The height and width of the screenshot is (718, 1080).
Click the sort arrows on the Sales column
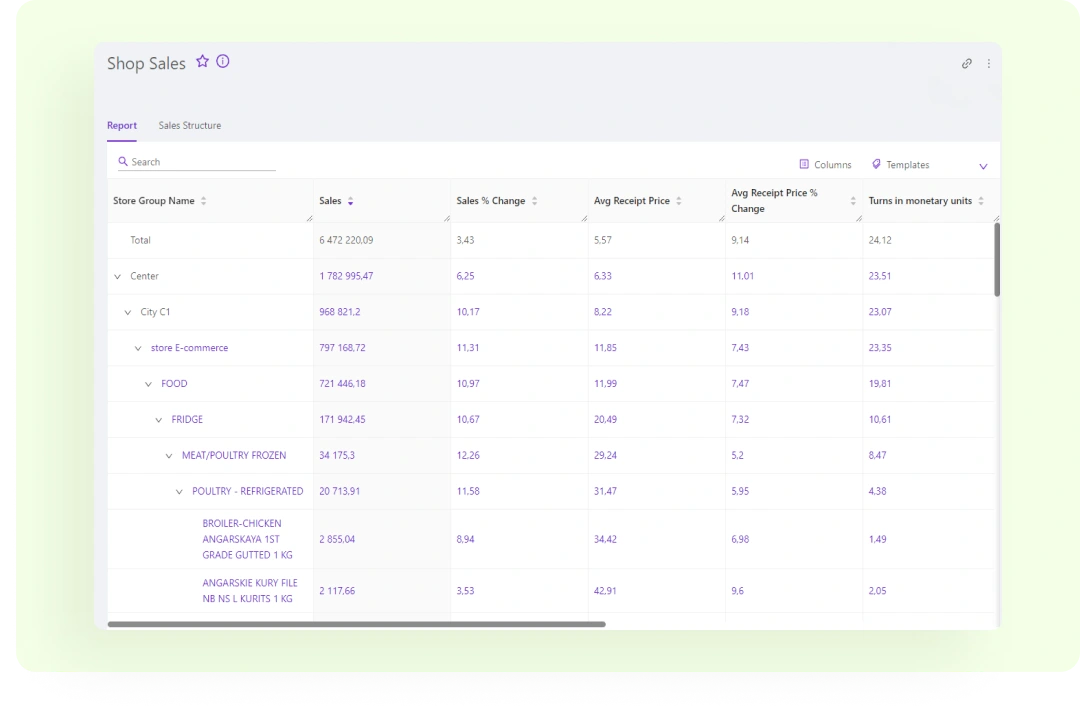pos(350,200)
